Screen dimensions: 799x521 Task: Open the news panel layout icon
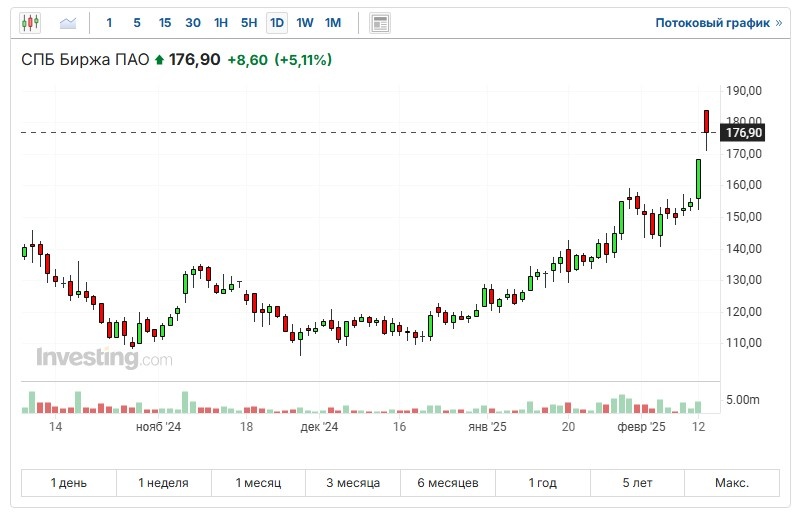[380, 23]
